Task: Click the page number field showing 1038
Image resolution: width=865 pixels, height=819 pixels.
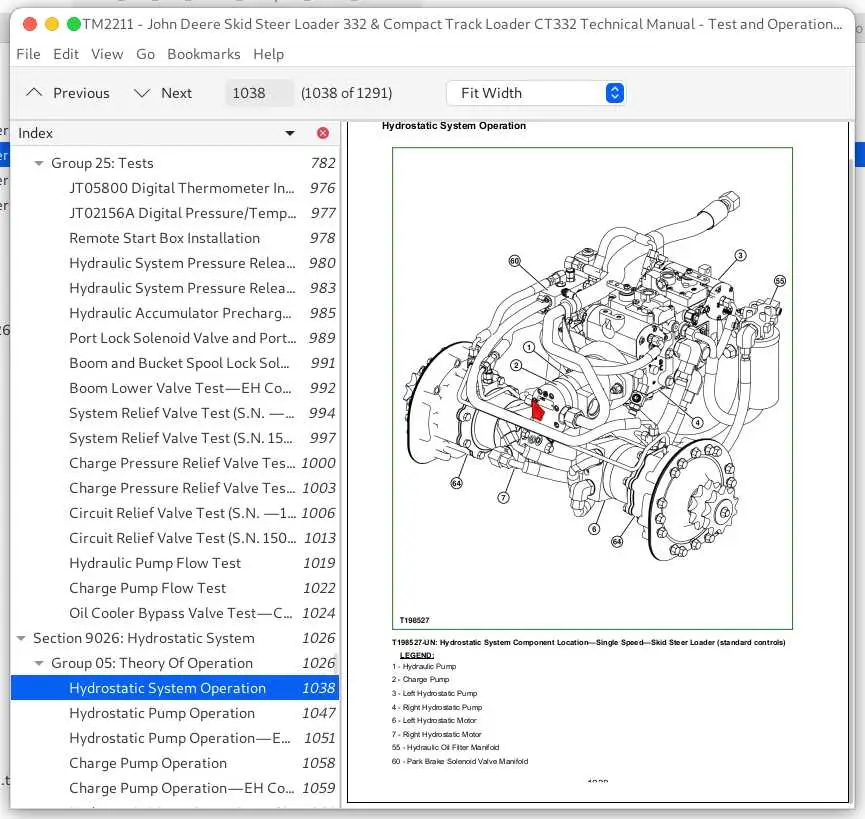Action: [x=259, y=93]
